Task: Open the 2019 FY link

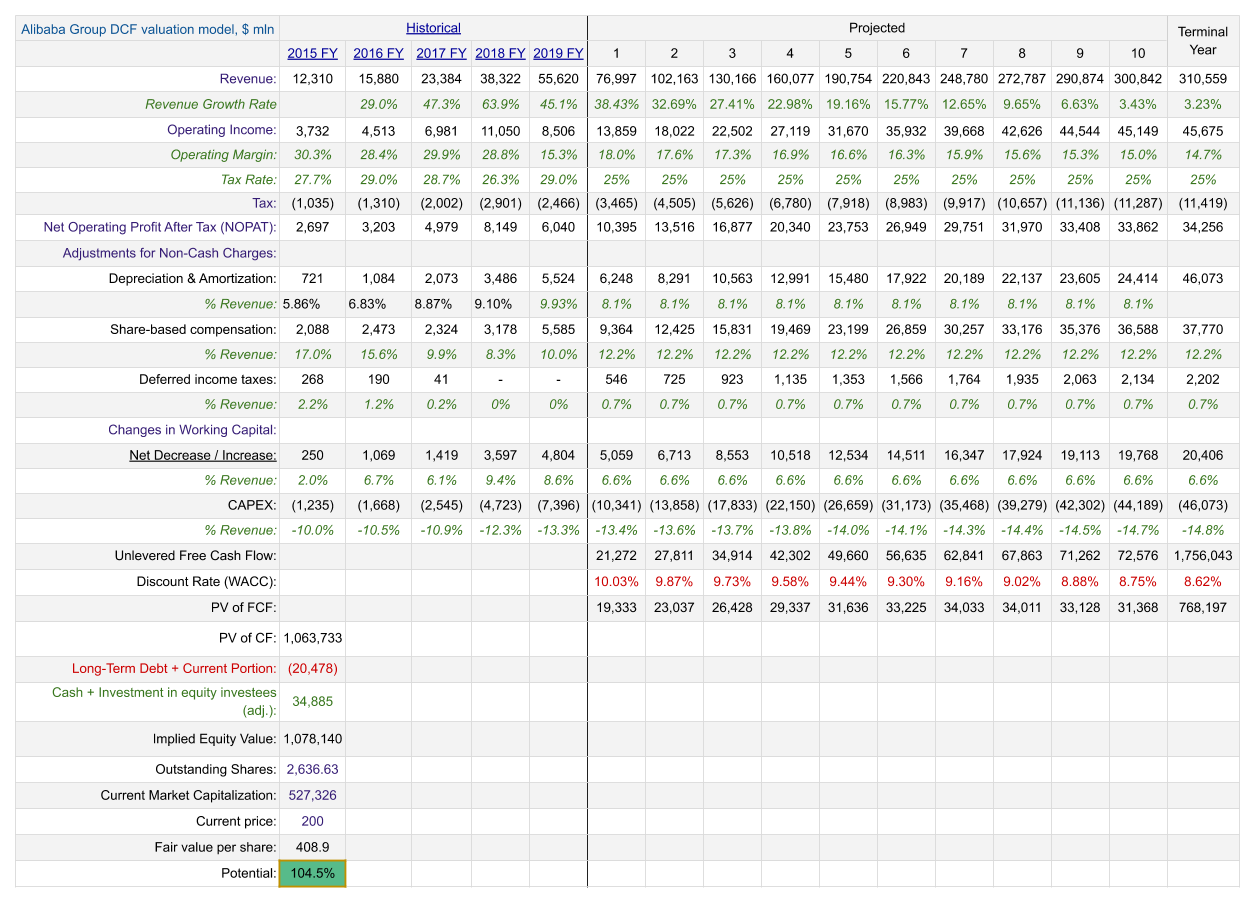Action: [558, 53]
